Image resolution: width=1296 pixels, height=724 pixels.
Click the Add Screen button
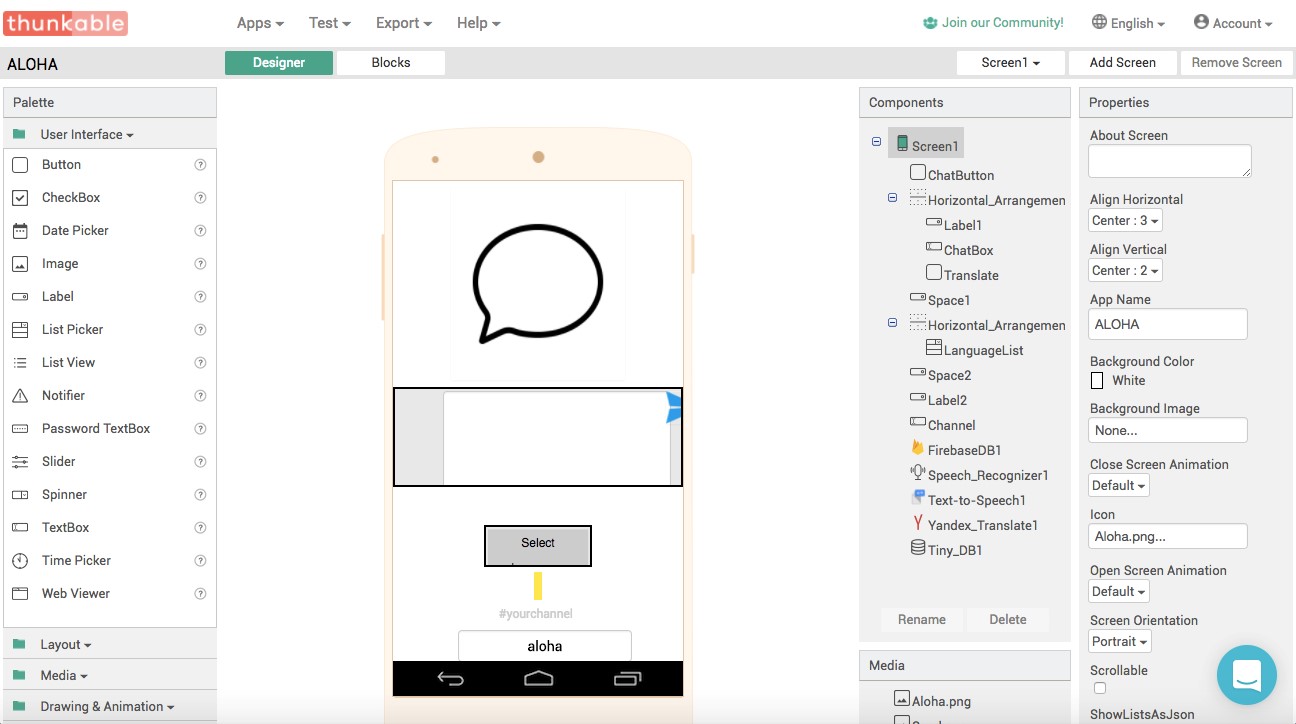click(x=1122, y=63)
